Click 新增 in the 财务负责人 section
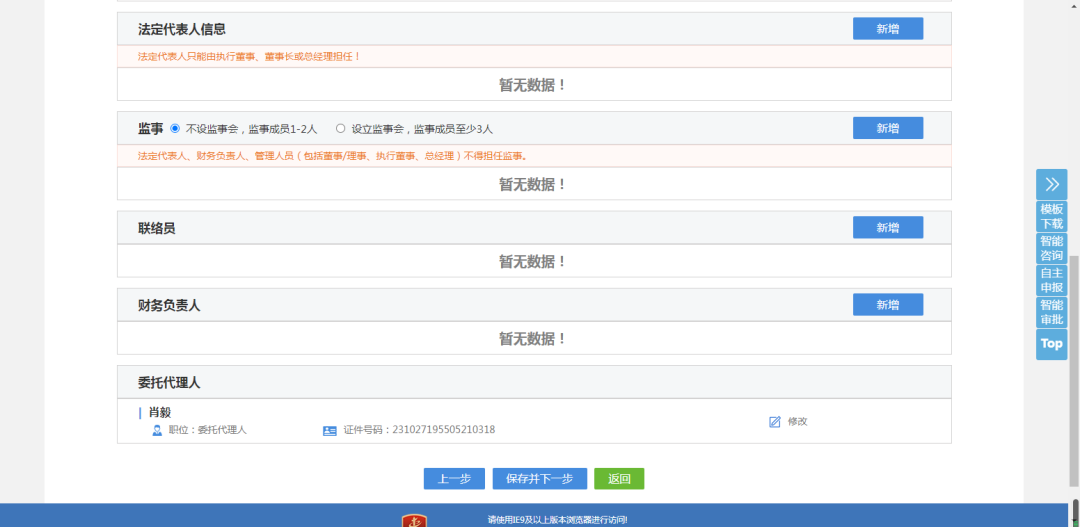Screen dimensions: 1080x527 (888, 304)
